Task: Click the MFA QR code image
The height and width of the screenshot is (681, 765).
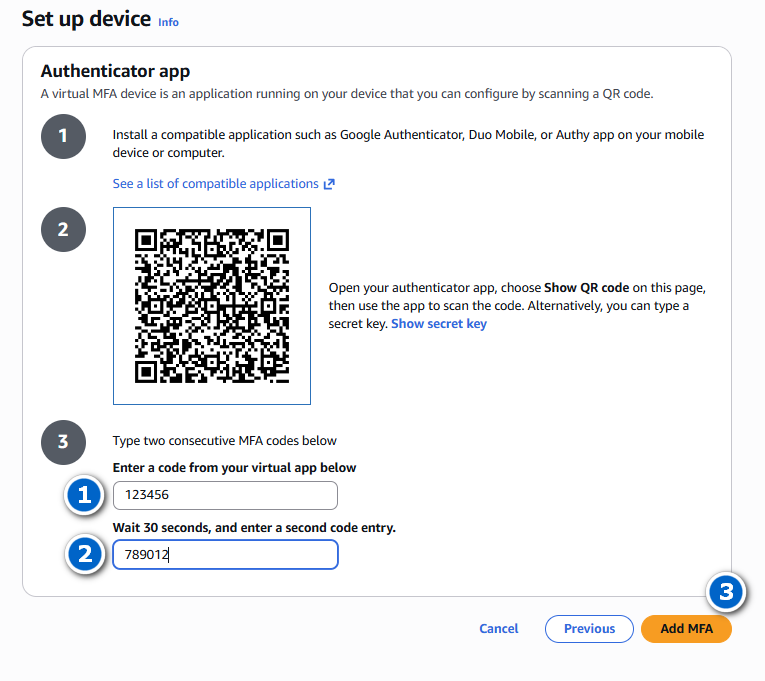Action: 212,306
